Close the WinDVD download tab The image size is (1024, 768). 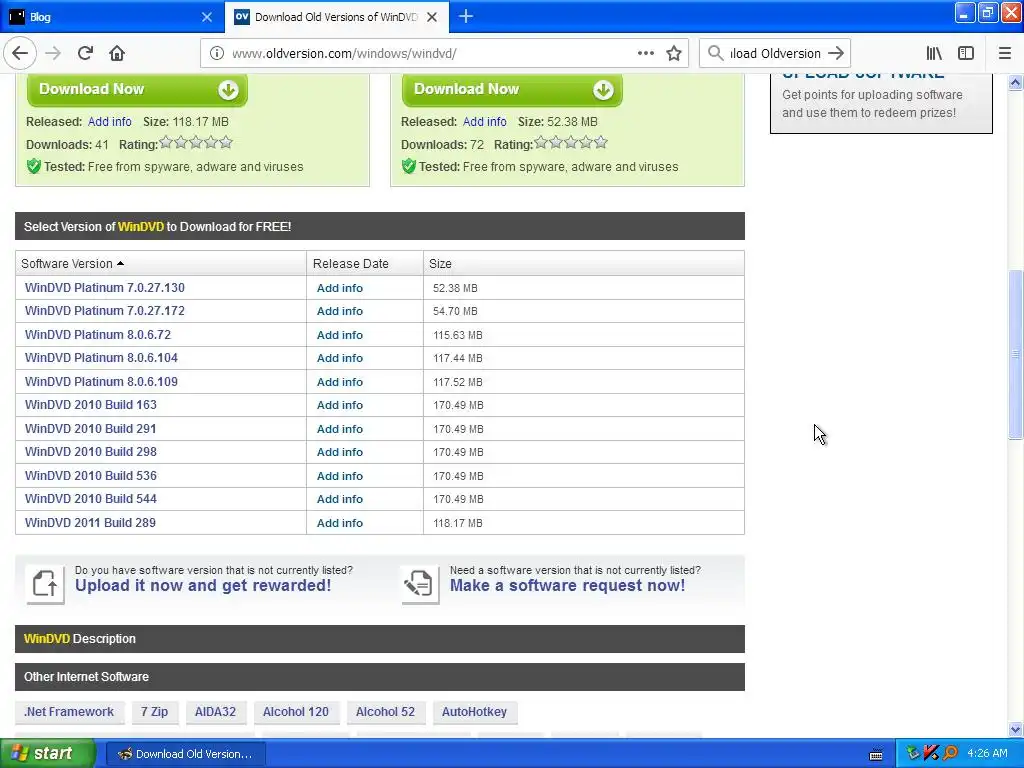[x=432, y=17]
